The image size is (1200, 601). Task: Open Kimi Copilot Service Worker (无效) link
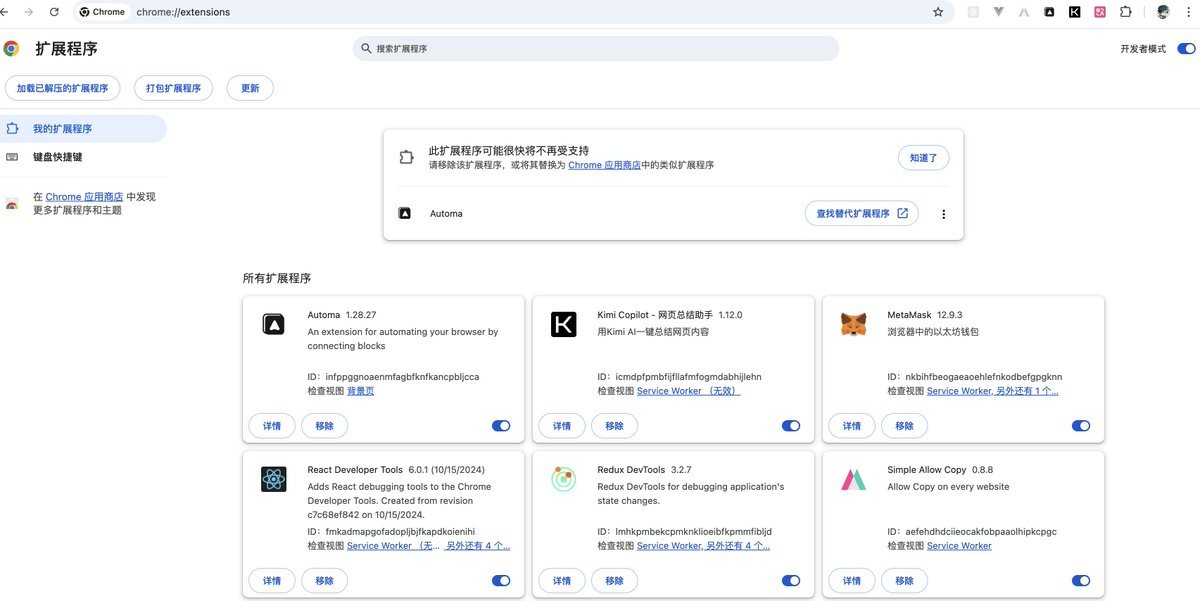[x=688, y=391]
